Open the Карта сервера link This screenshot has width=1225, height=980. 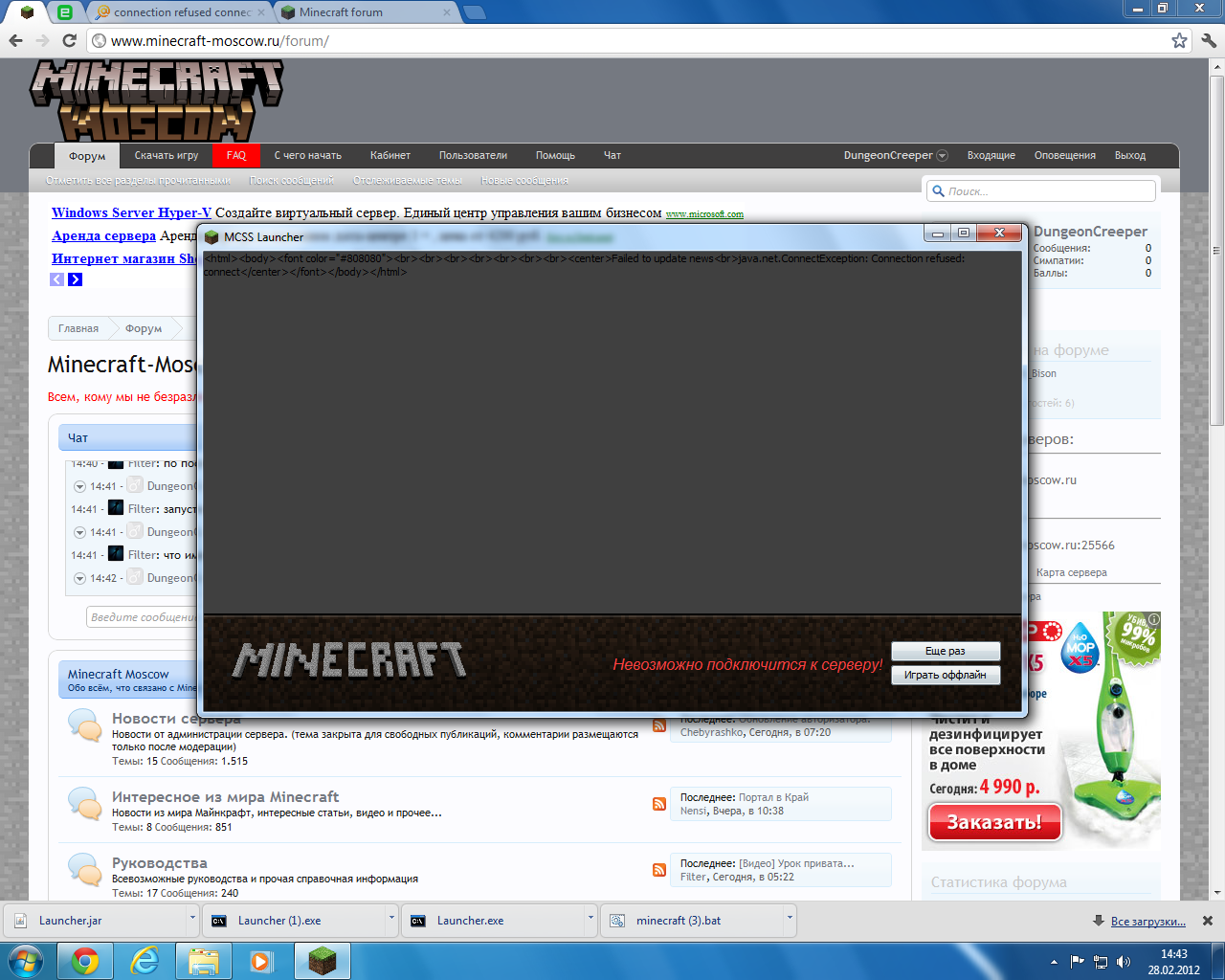pyautogui.click(x=1071, y=572)
